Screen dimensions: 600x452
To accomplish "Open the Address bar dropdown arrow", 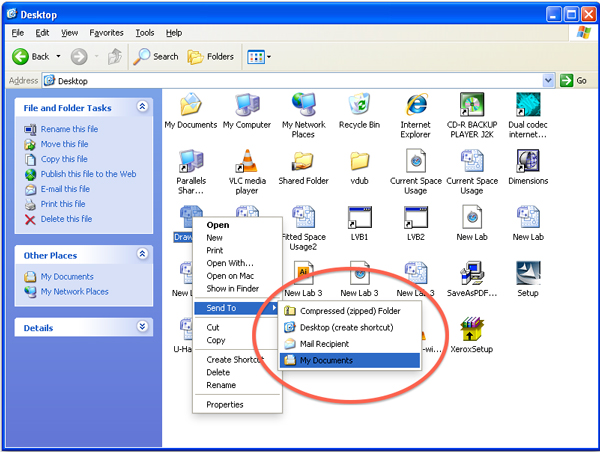I will coord(548,80).
